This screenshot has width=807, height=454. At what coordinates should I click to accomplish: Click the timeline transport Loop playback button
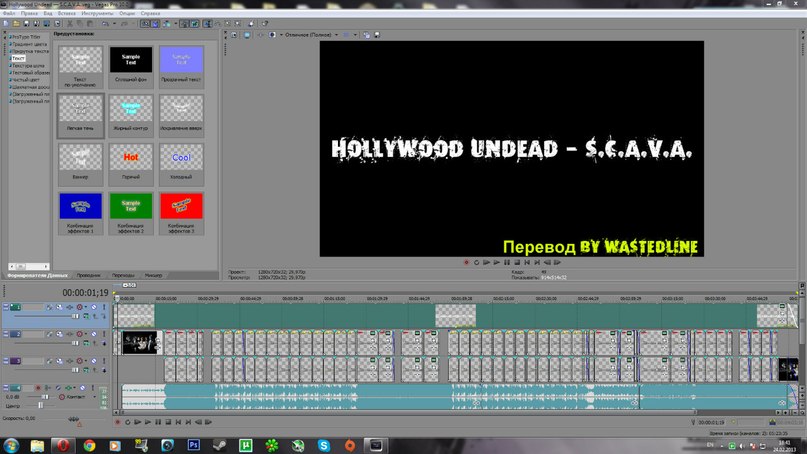pos(128,422)
